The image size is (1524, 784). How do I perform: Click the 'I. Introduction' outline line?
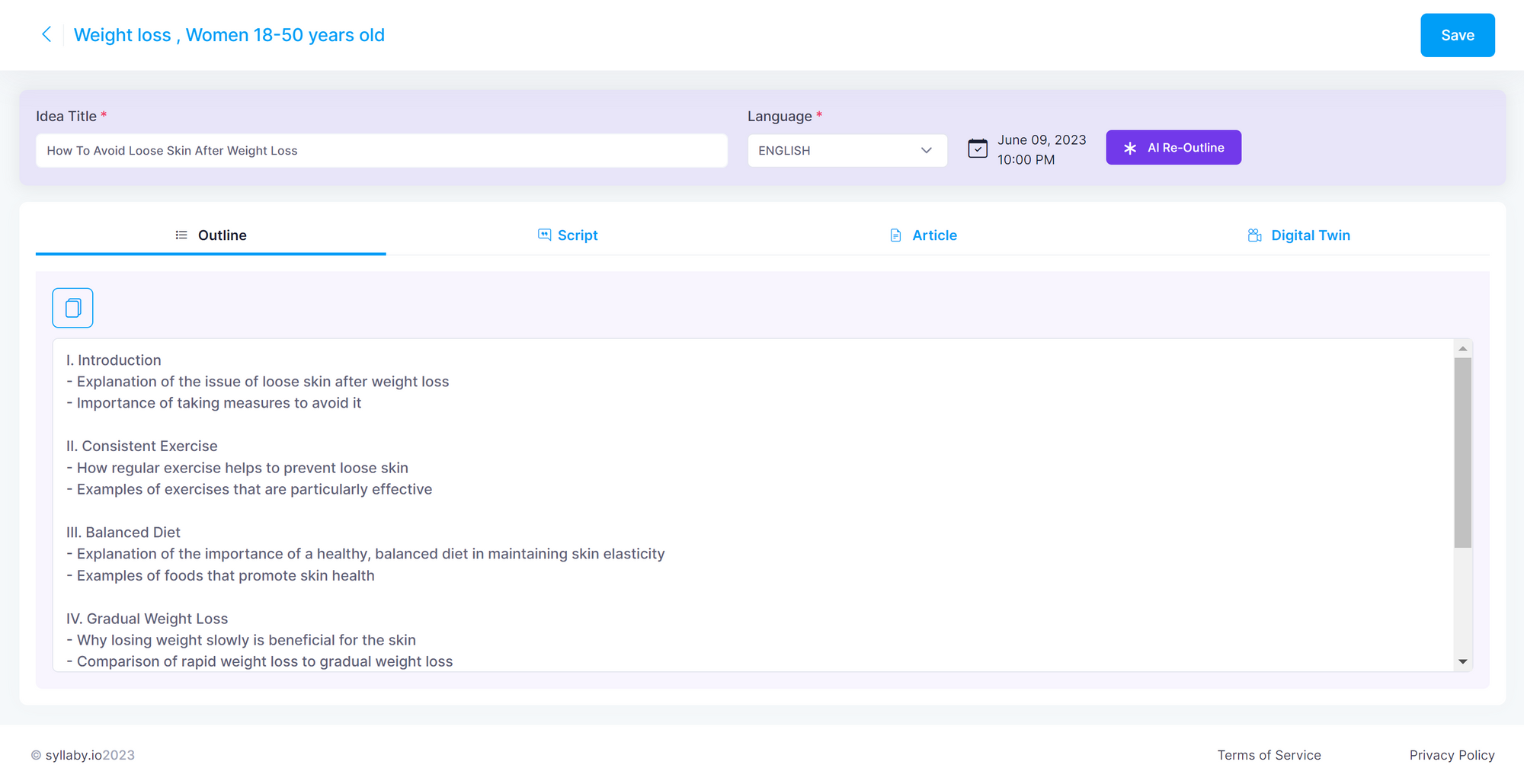[114, 360]
